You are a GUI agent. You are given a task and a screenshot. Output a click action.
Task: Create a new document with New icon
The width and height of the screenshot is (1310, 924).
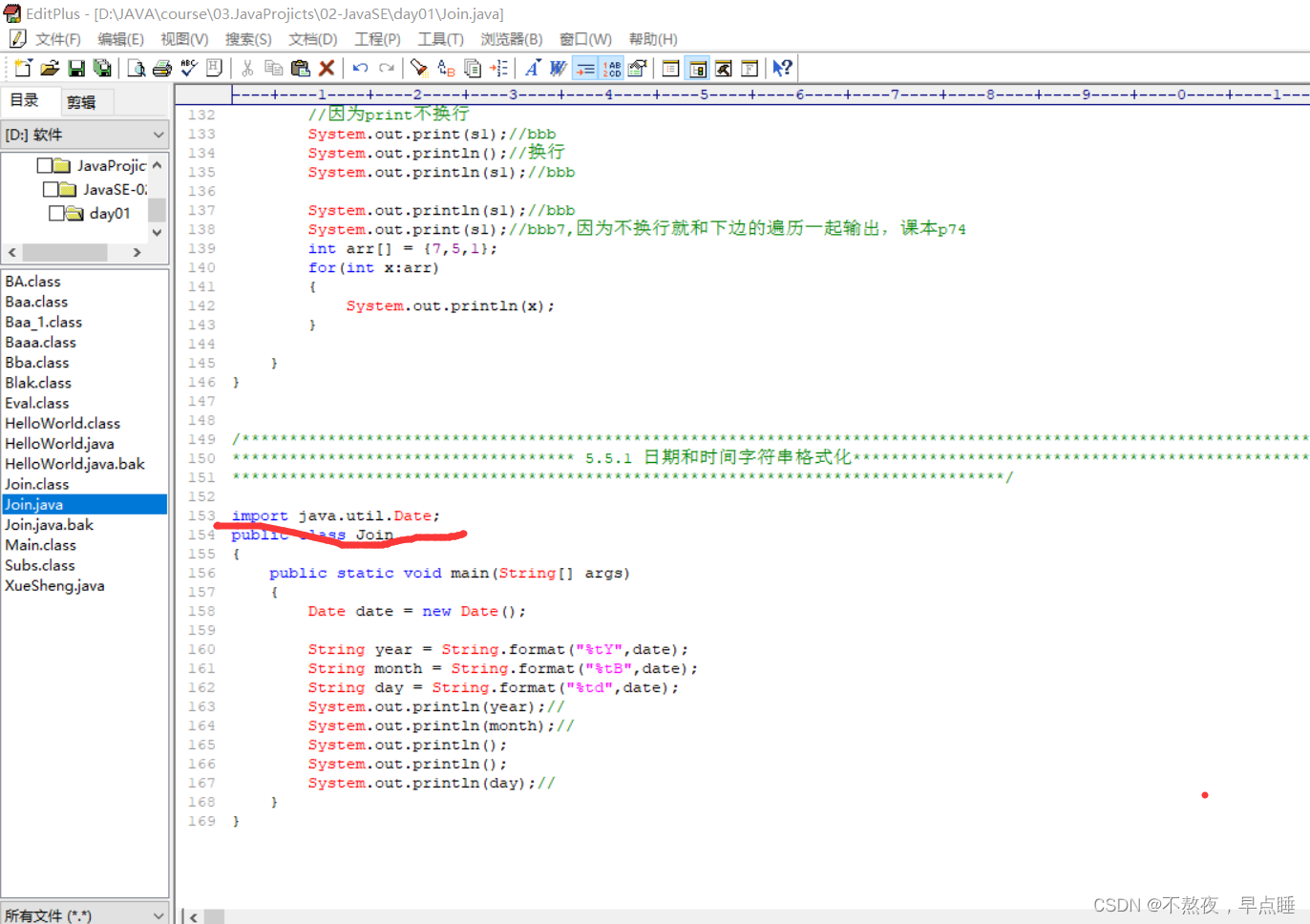coord(23,68)
